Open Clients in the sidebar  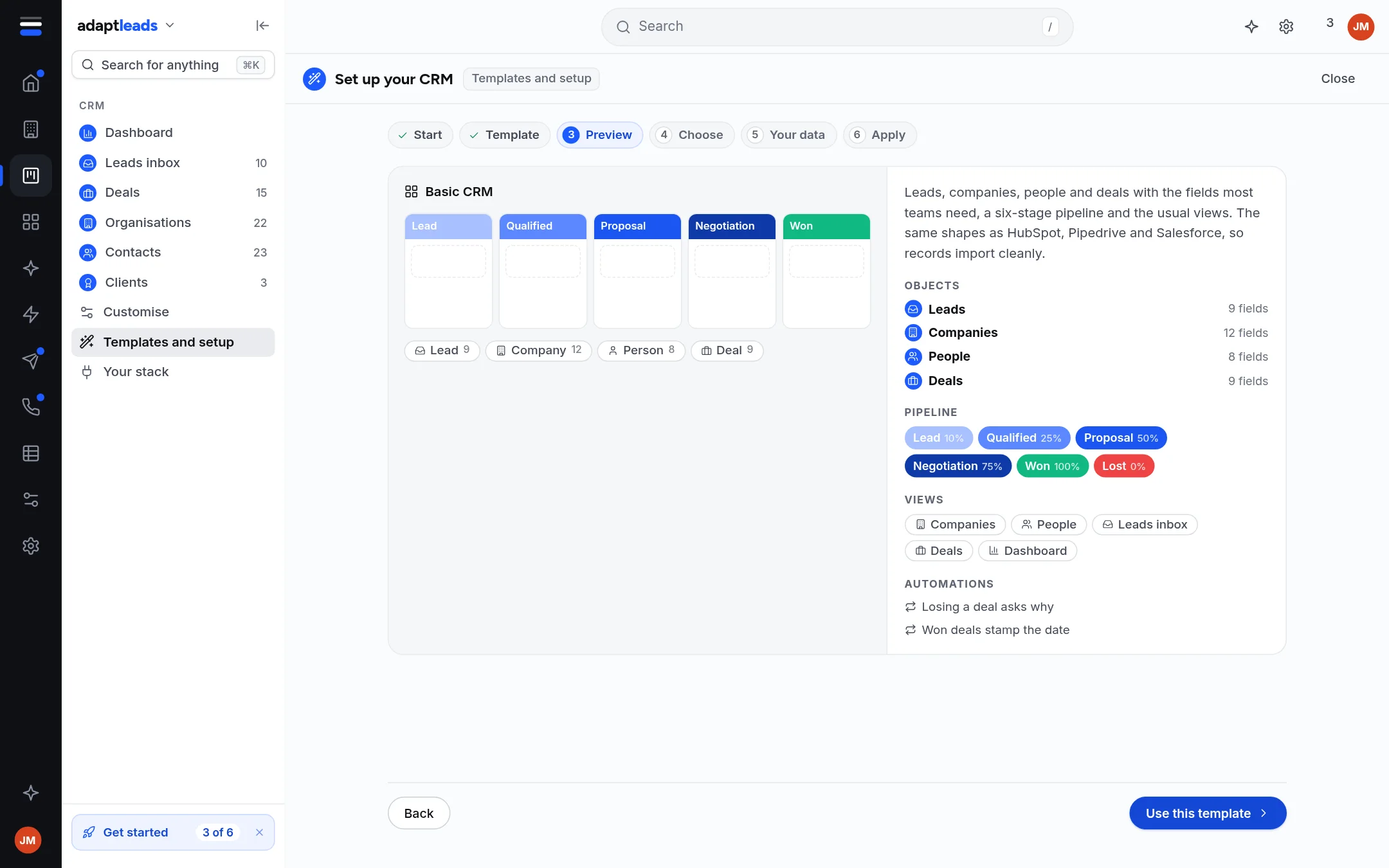[173, 282]
